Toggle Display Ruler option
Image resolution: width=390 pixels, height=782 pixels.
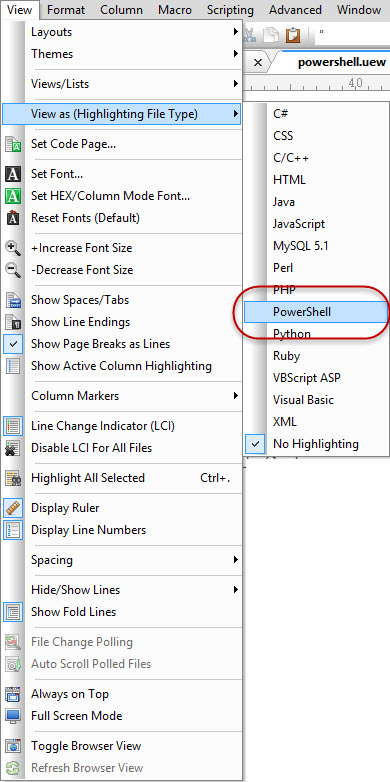coord(122,508)
